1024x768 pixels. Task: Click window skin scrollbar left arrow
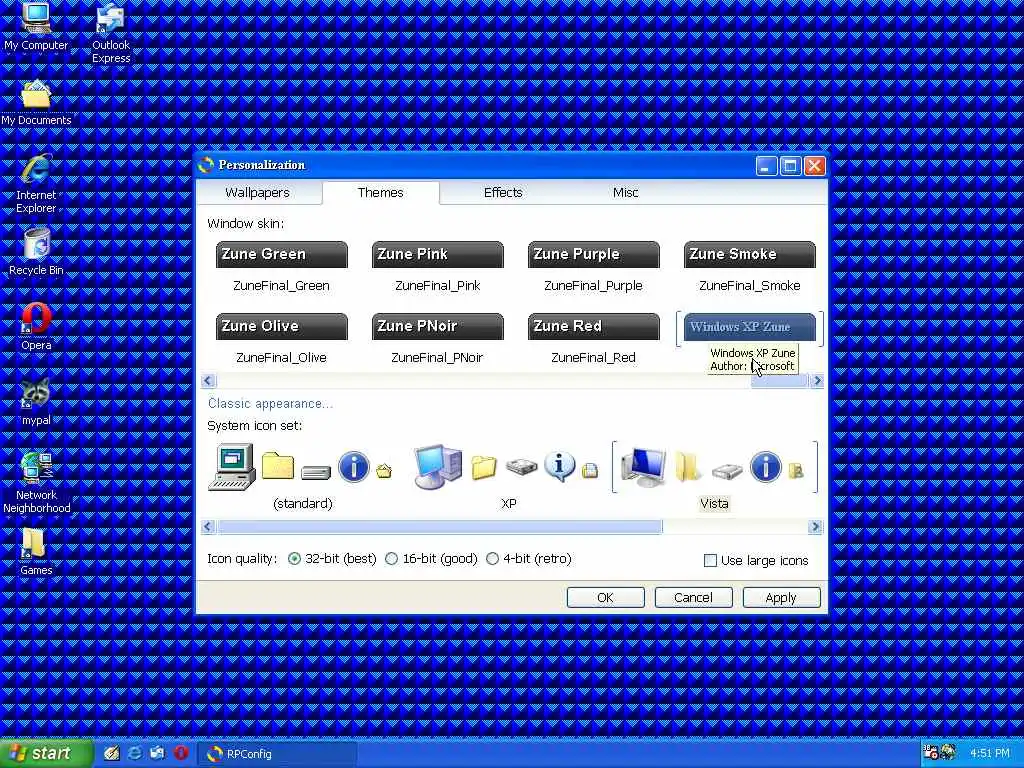click(208, 381)
